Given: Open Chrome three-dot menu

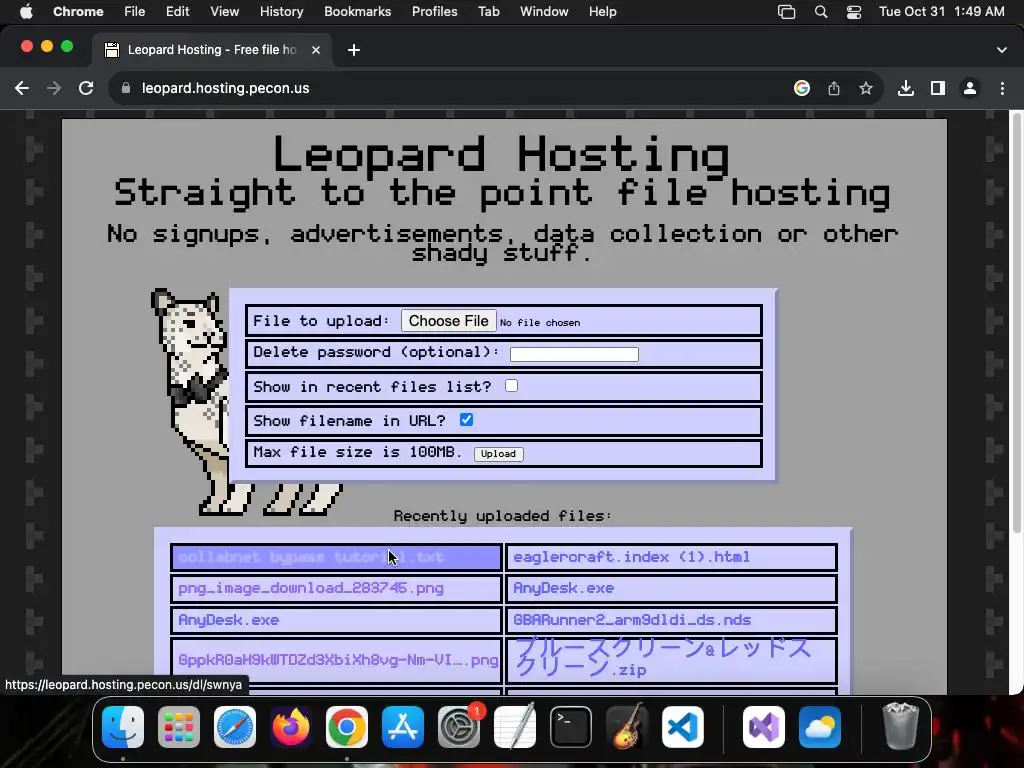Looking at the screenshot, I should (x=1002, y=88).
